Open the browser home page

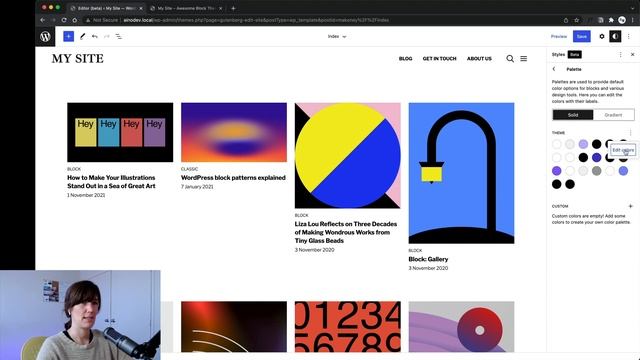74,20
